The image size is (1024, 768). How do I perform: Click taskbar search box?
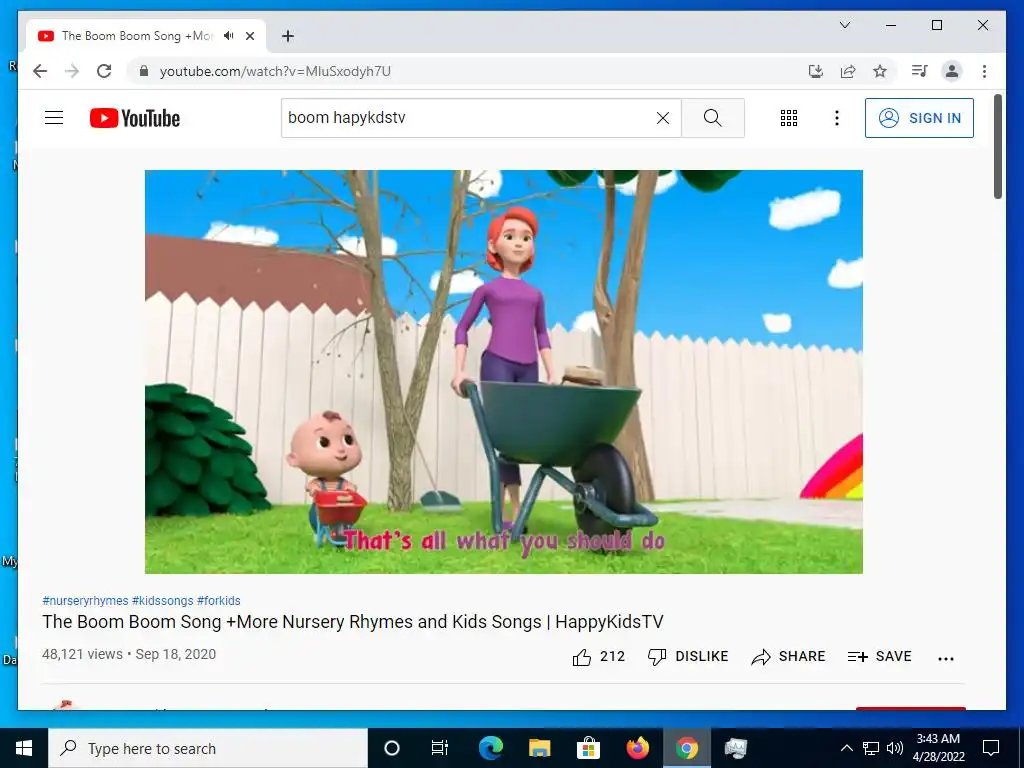pos(208,748)
